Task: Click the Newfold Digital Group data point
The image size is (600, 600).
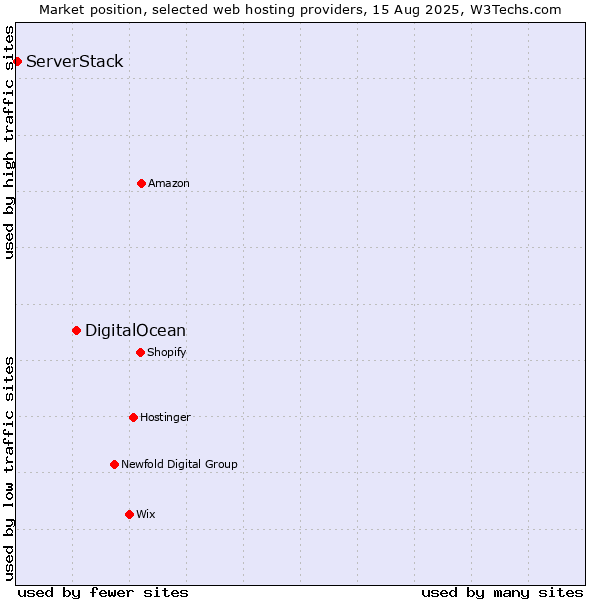Action: coord(114,465)
